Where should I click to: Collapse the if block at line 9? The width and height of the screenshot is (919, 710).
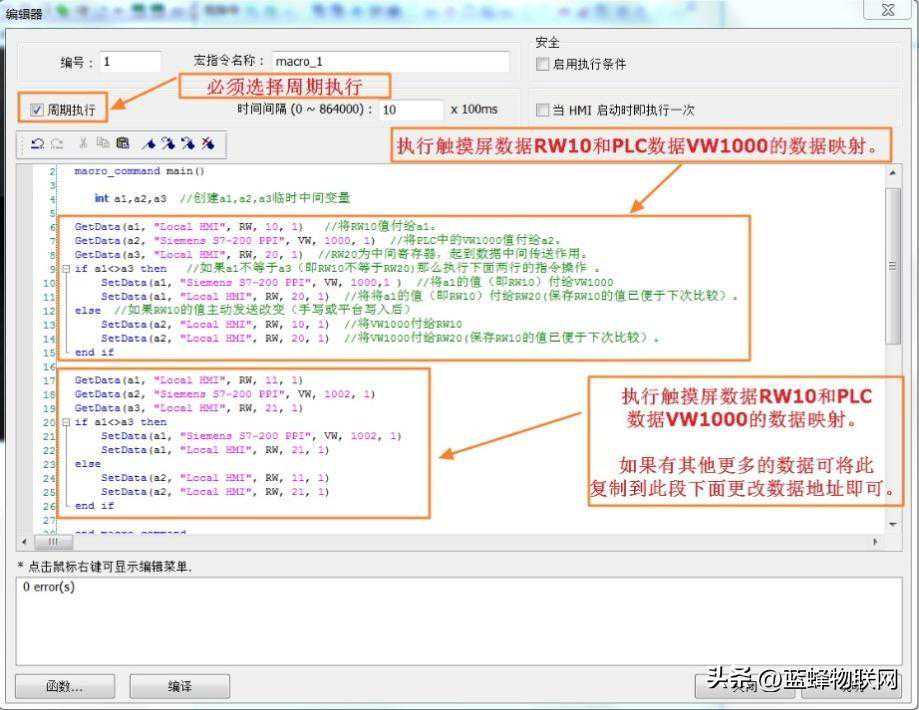click(66, 269)
